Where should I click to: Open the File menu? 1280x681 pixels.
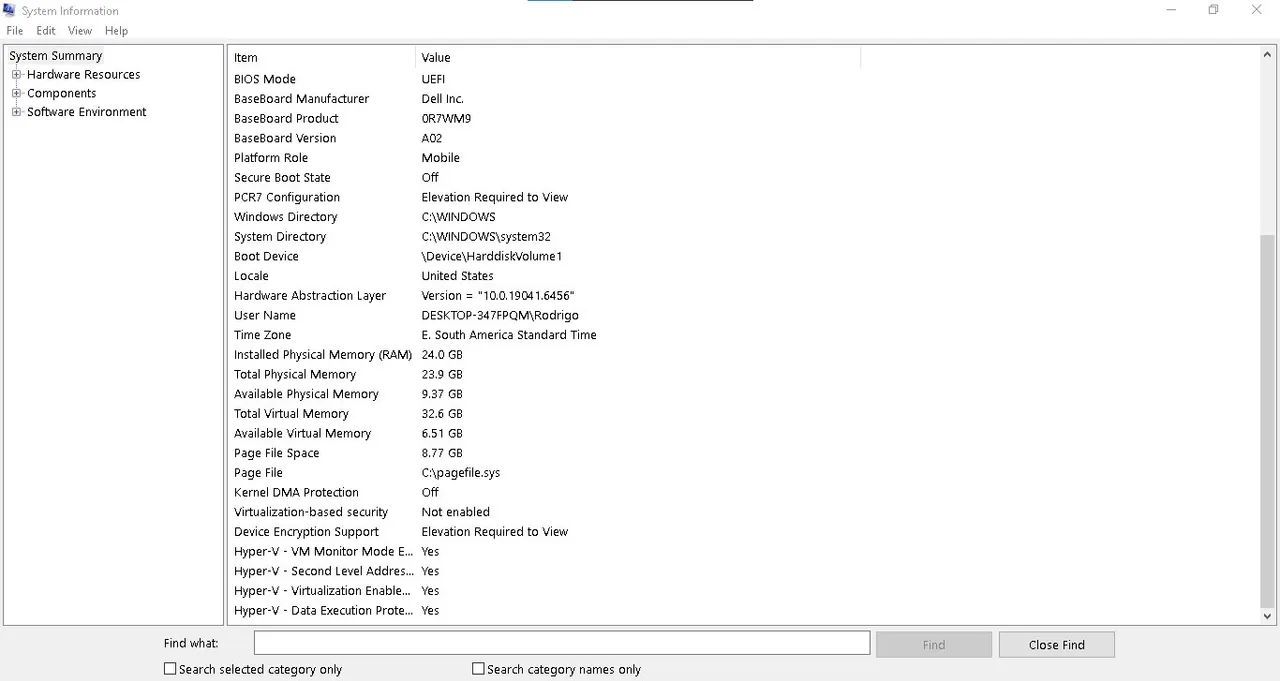click(14, 31)
